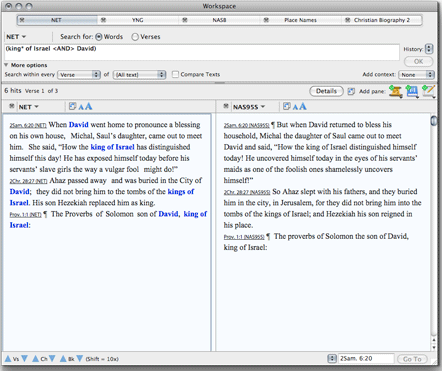This screenshot has height=371, width=442.
Task: Go to the next verse (Vs down arrow)
Action: click(24, 359)
